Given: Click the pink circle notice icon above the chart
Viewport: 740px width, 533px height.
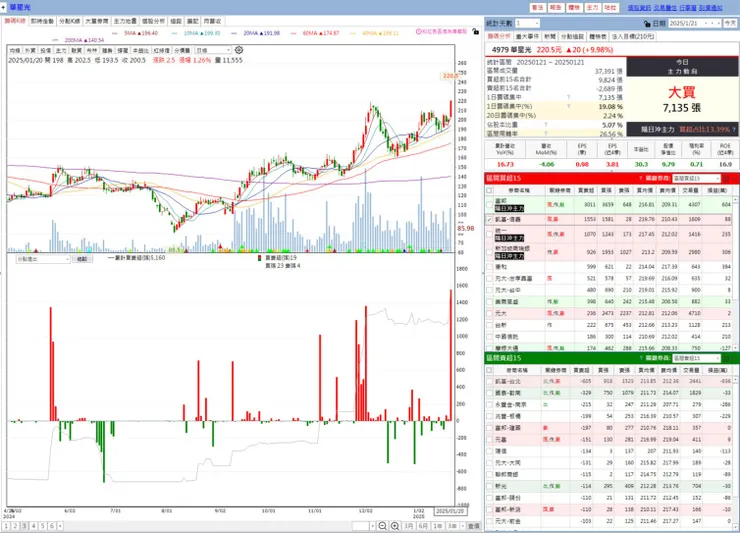Looking at the screenshot, I should point(418,32).
